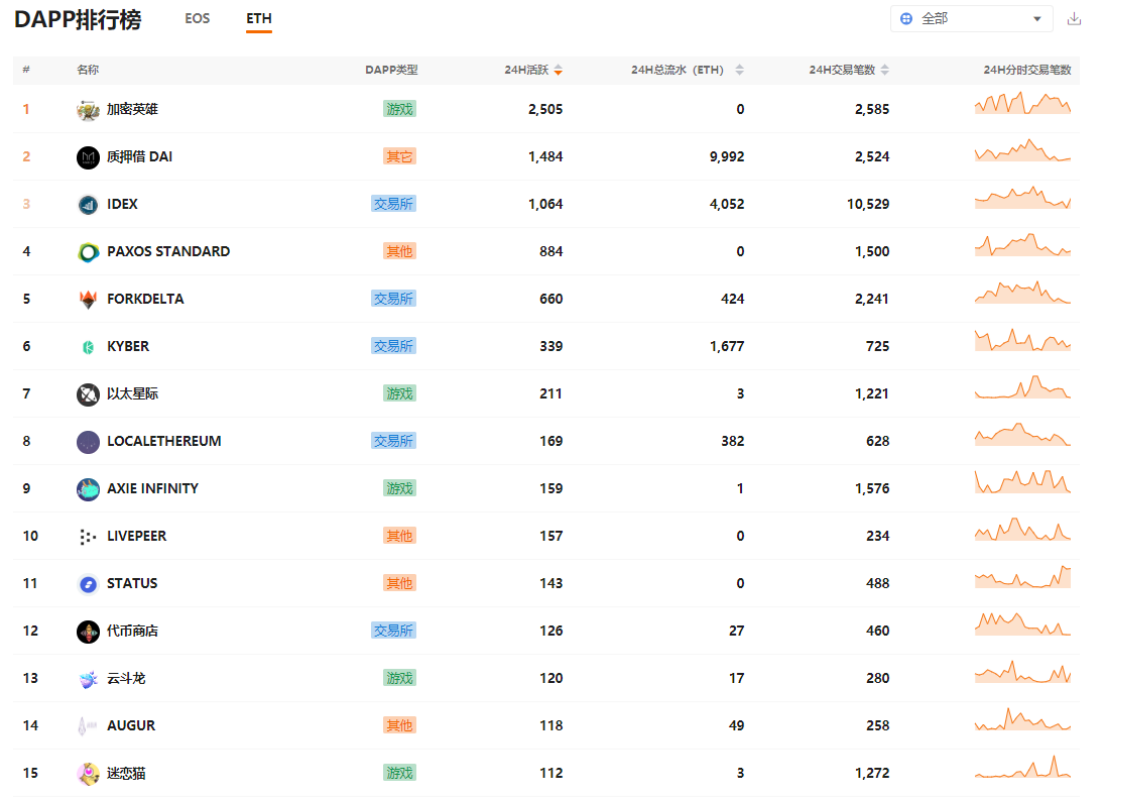The image size is (1132, 807).
Task: Click the 其他 tag on PAXOS STANDARD row
Action: coord(399,251)
